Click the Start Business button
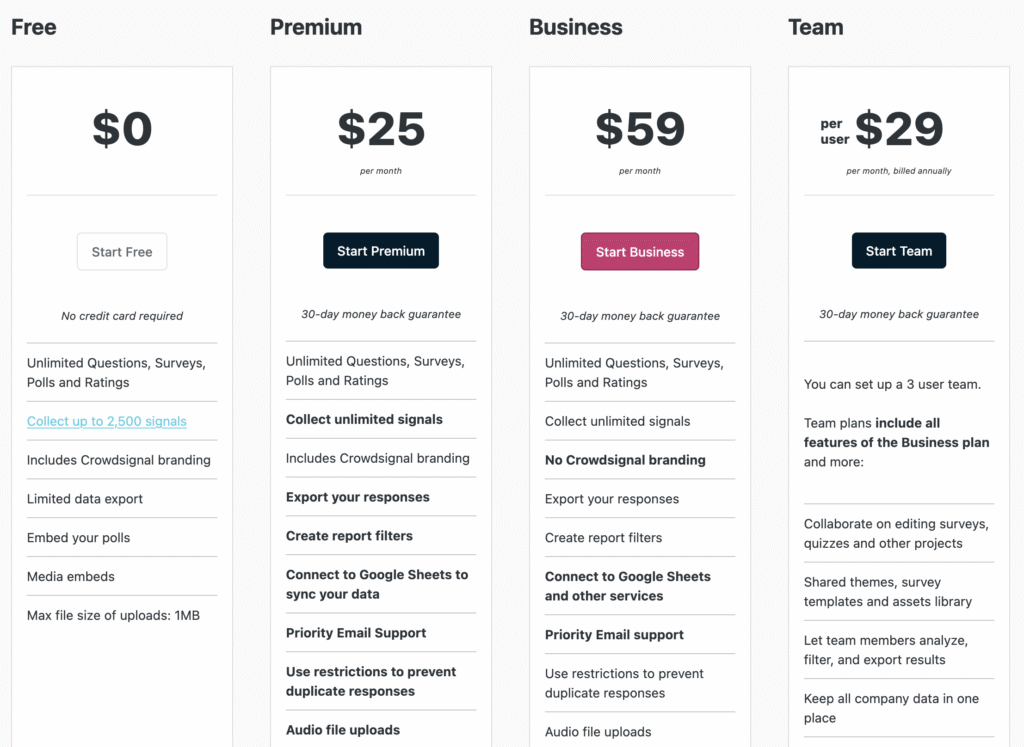 [640, 251]
